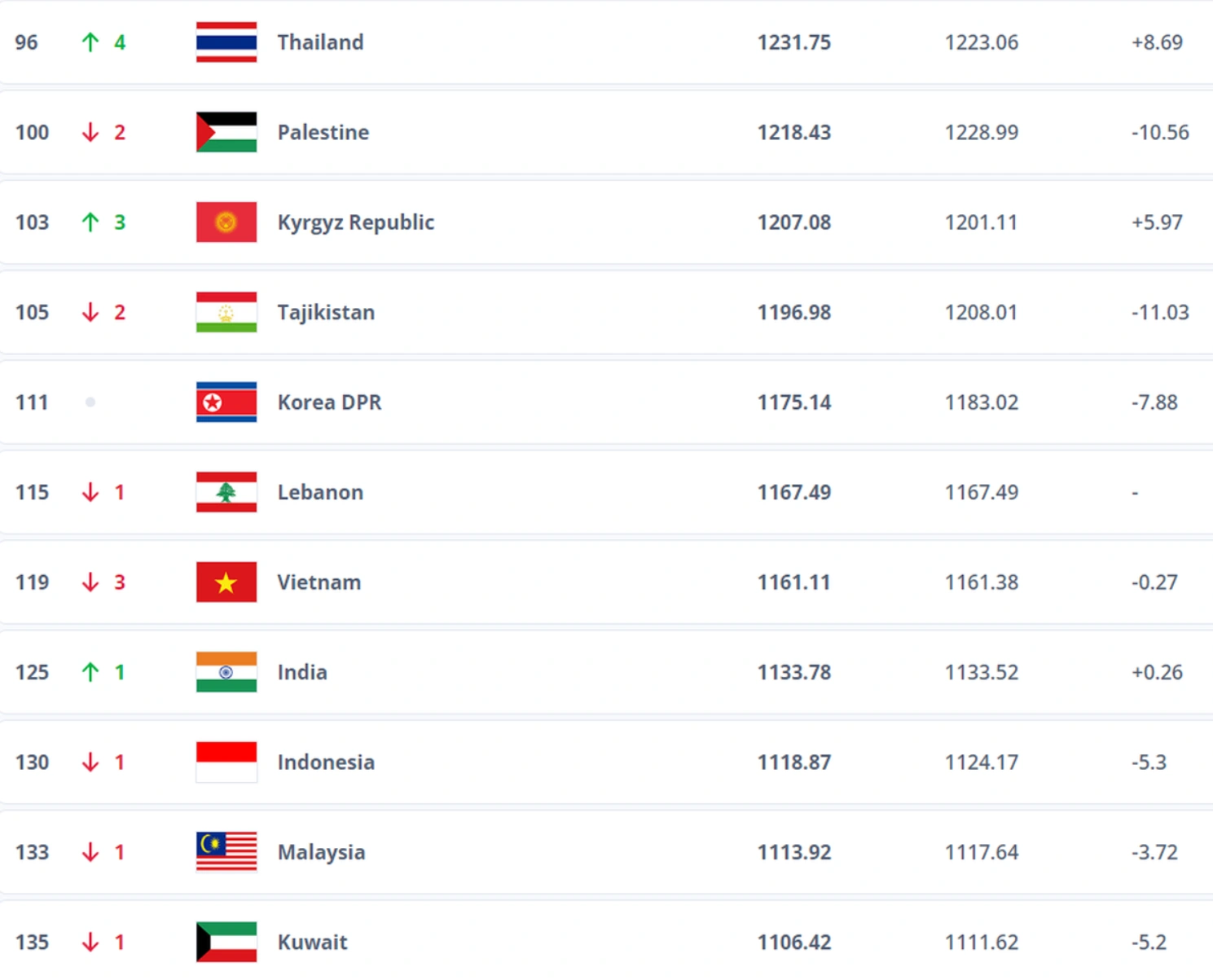
Task: Select the Vietnam country name
Action: coord(319,582)
